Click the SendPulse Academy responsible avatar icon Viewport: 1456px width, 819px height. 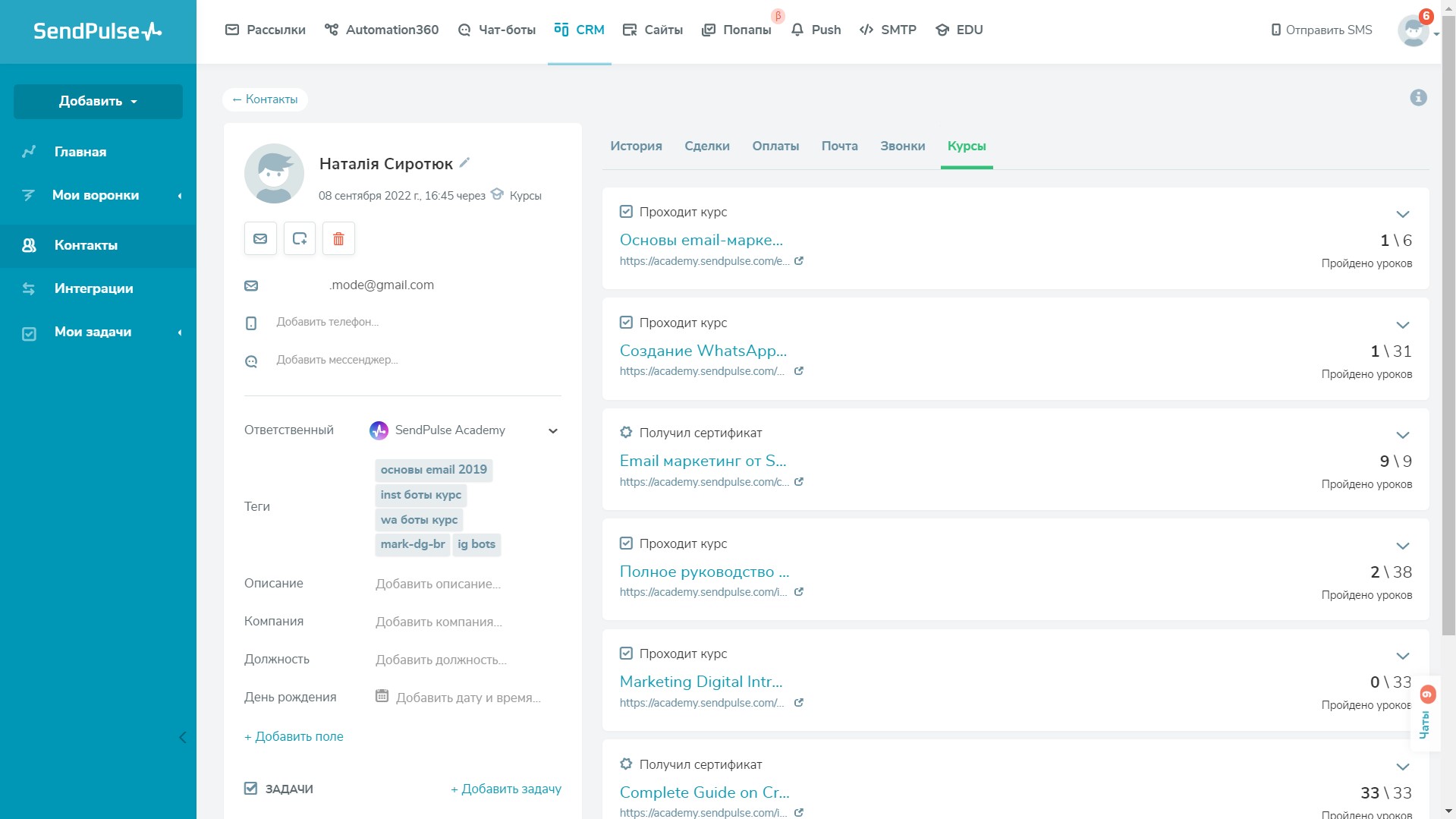tap(379, 430)
